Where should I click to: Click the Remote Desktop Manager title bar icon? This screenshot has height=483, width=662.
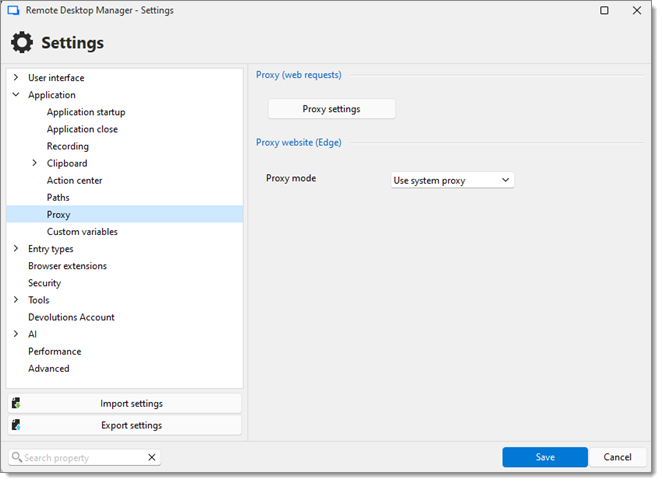tap(14, 10)
